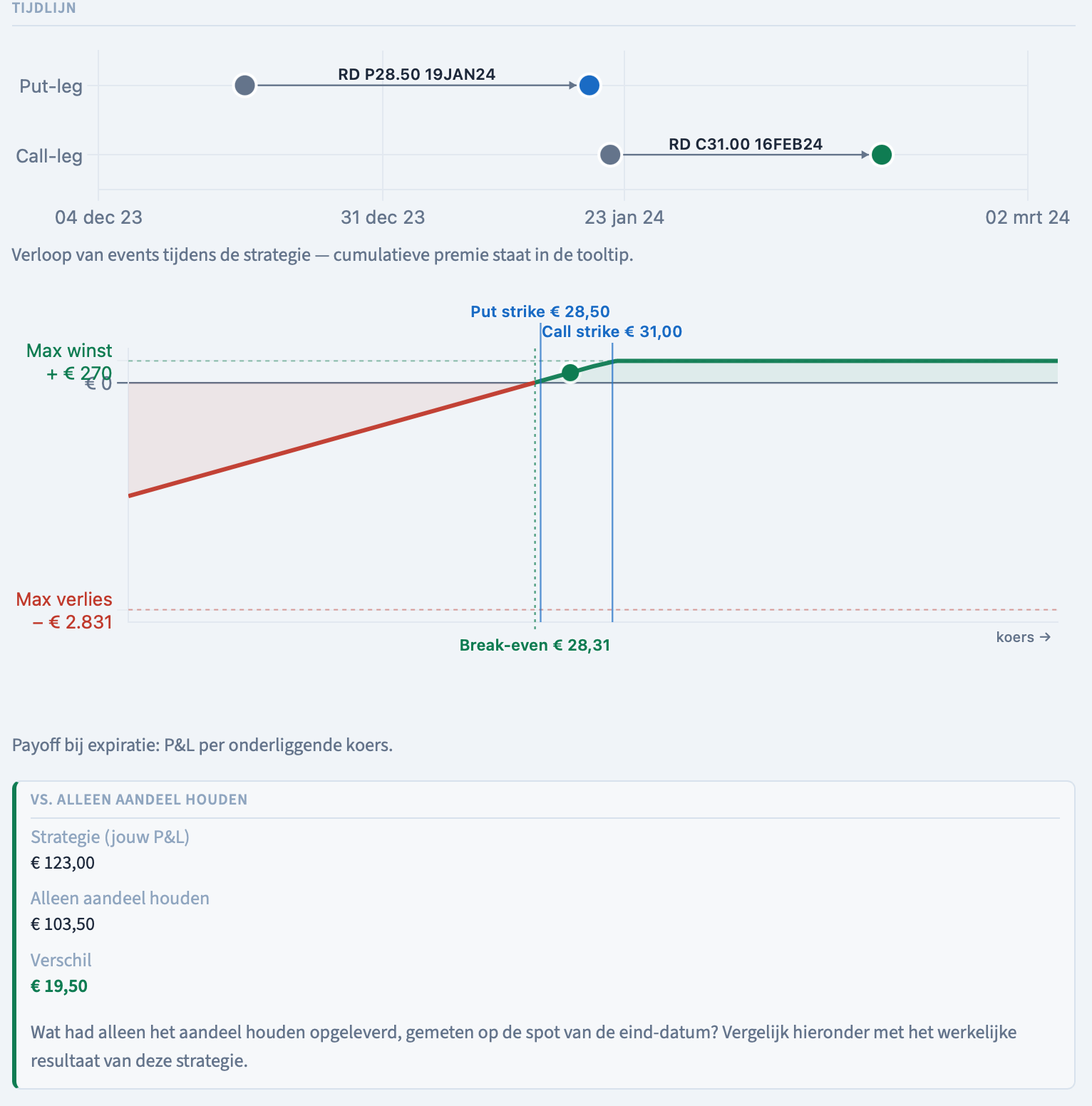The width and height of the screenshot is (1092, 1106).
Task: Click the blue Put-leg end marker
Action: coord(589,86)
